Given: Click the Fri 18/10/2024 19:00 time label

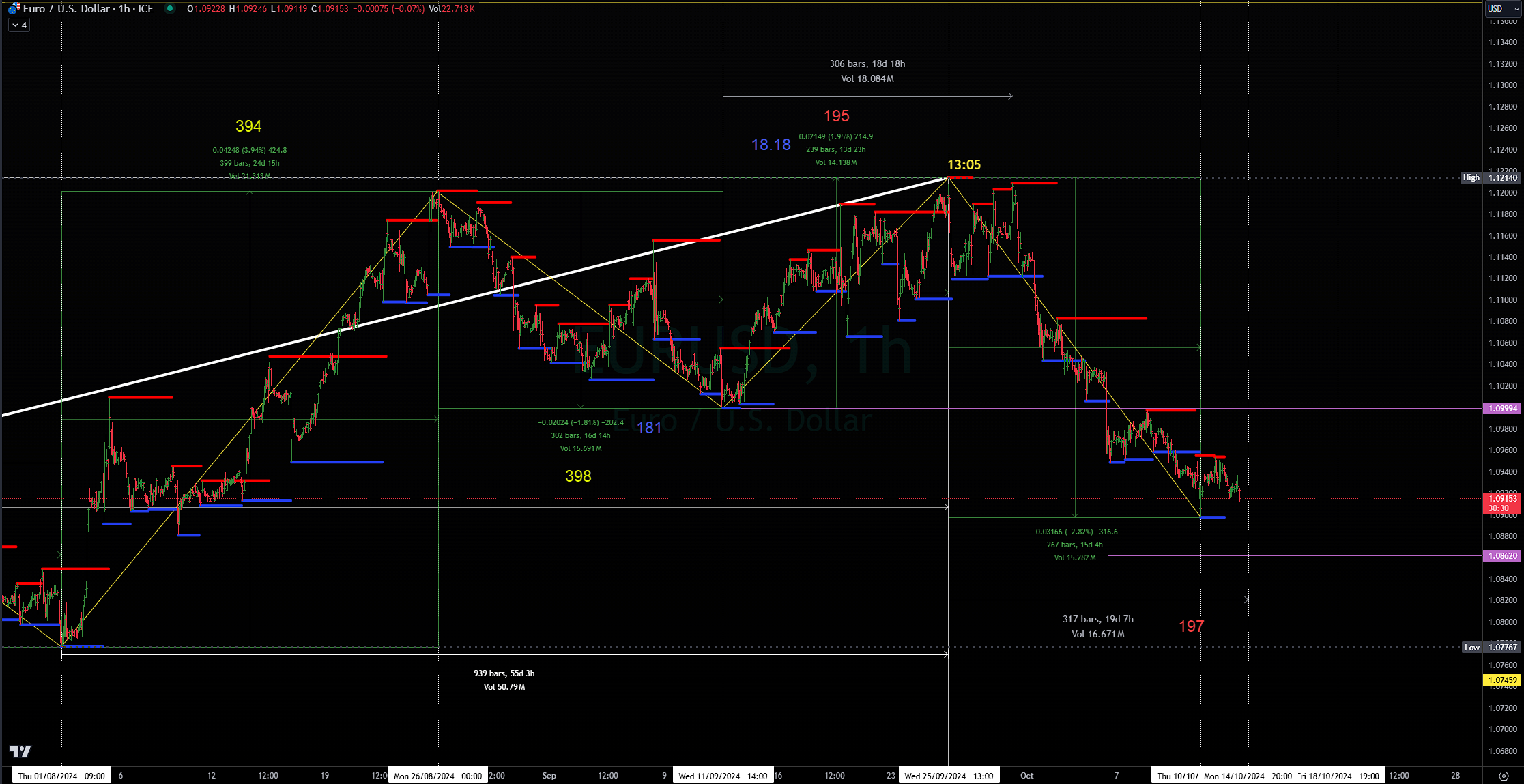Looking at the screenshot, I should (x=1338, y=776).
